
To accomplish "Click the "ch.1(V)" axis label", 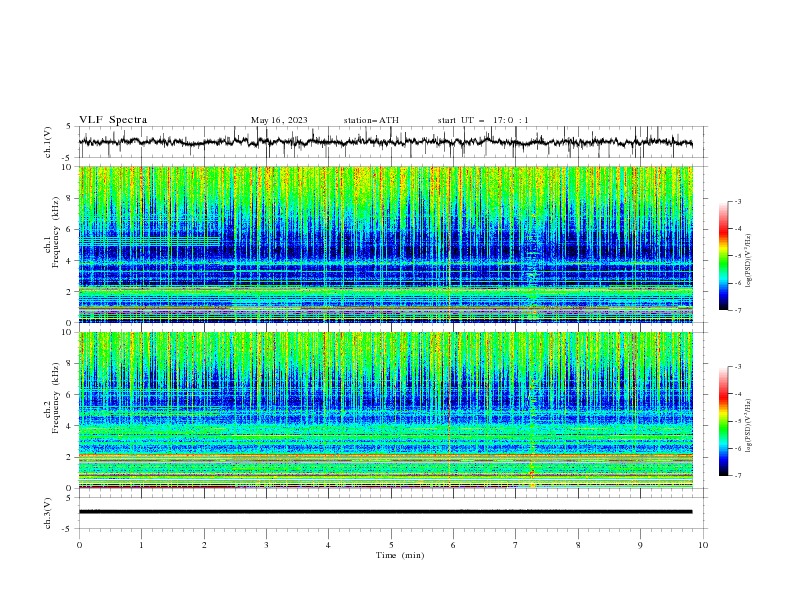I will [x=48, y=142].
